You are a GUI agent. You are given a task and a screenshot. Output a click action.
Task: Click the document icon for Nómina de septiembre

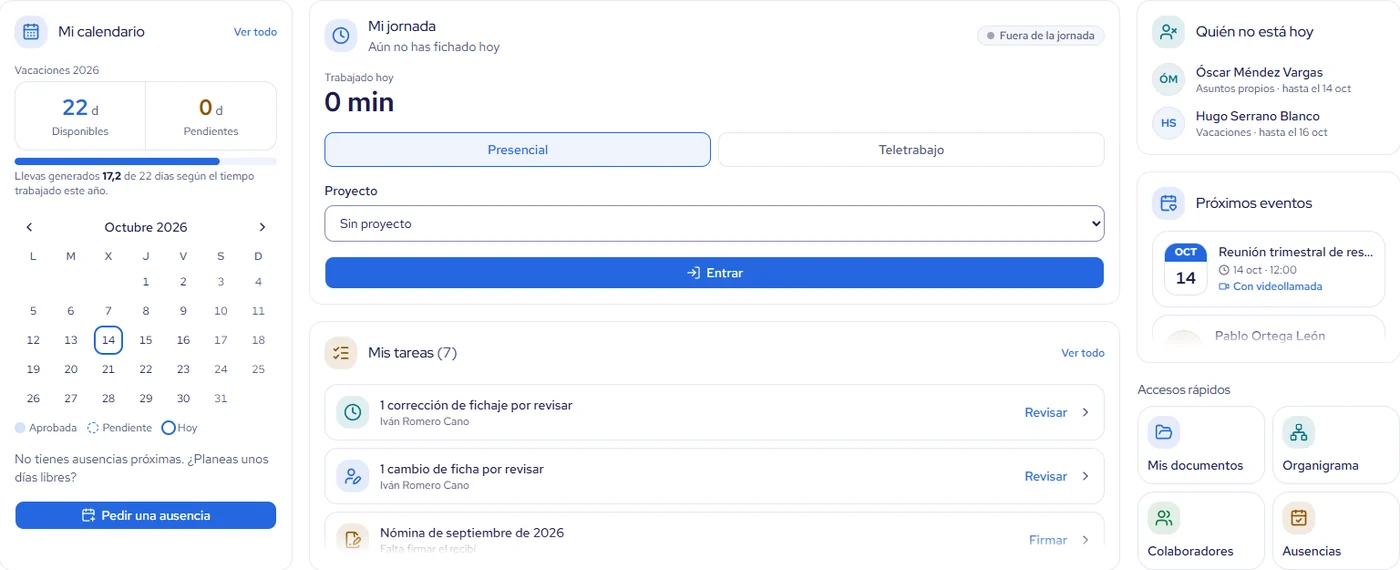[352, 539]
